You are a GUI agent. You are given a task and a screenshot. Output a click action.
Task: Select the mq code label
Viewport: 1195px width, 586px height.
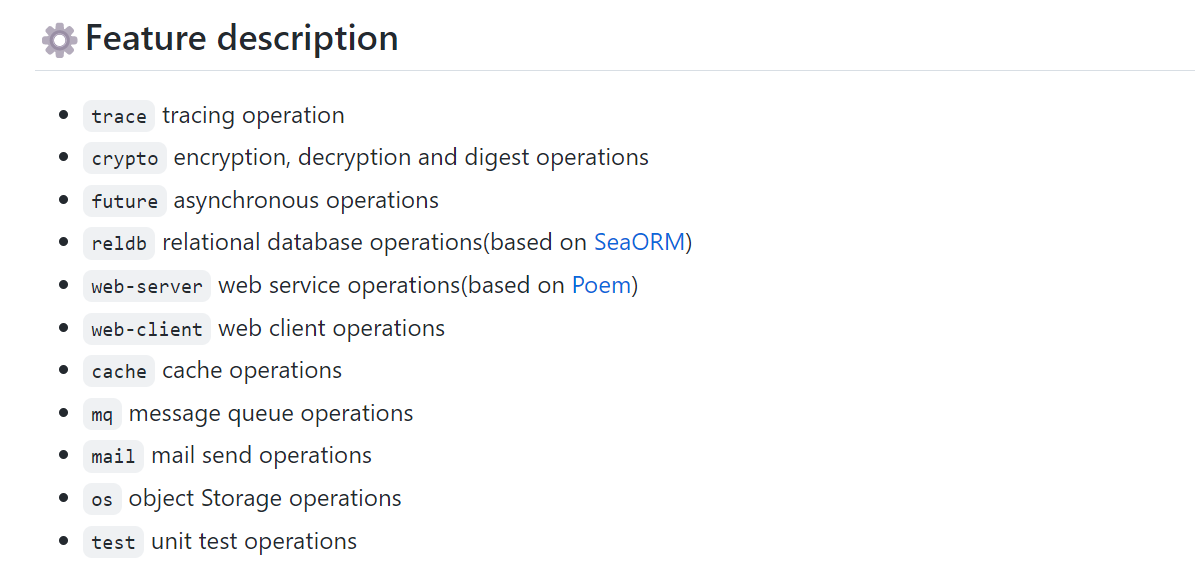tap(102, 414)
